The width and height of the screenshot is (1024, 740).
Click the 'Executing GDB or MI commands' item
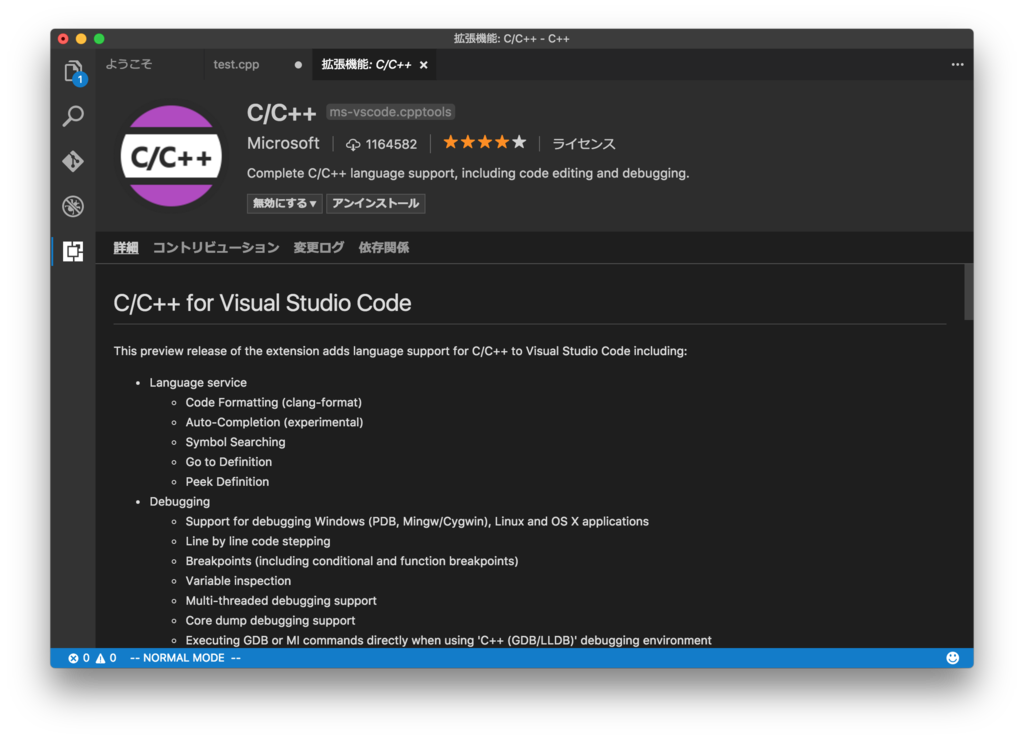click(449, 640)
